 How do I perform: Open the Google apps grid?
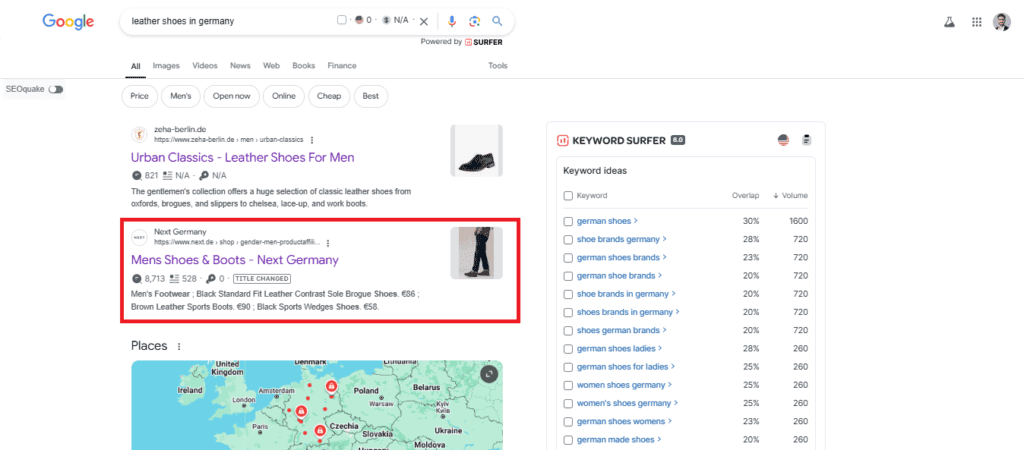[x=976, y=21]
